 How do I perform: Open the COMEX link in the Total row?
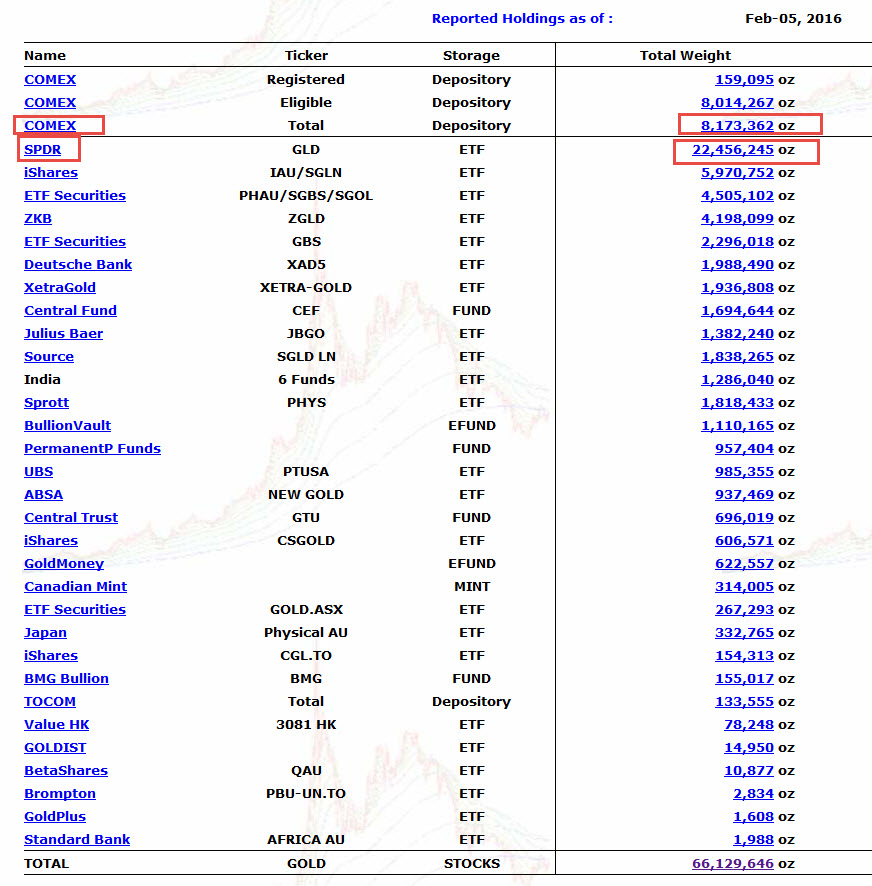click(50, 125)
